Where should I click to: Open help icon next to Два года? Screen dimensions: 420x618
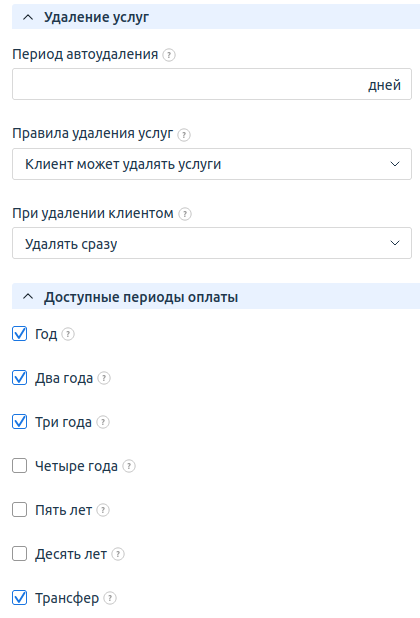click(x=104, y=378)
